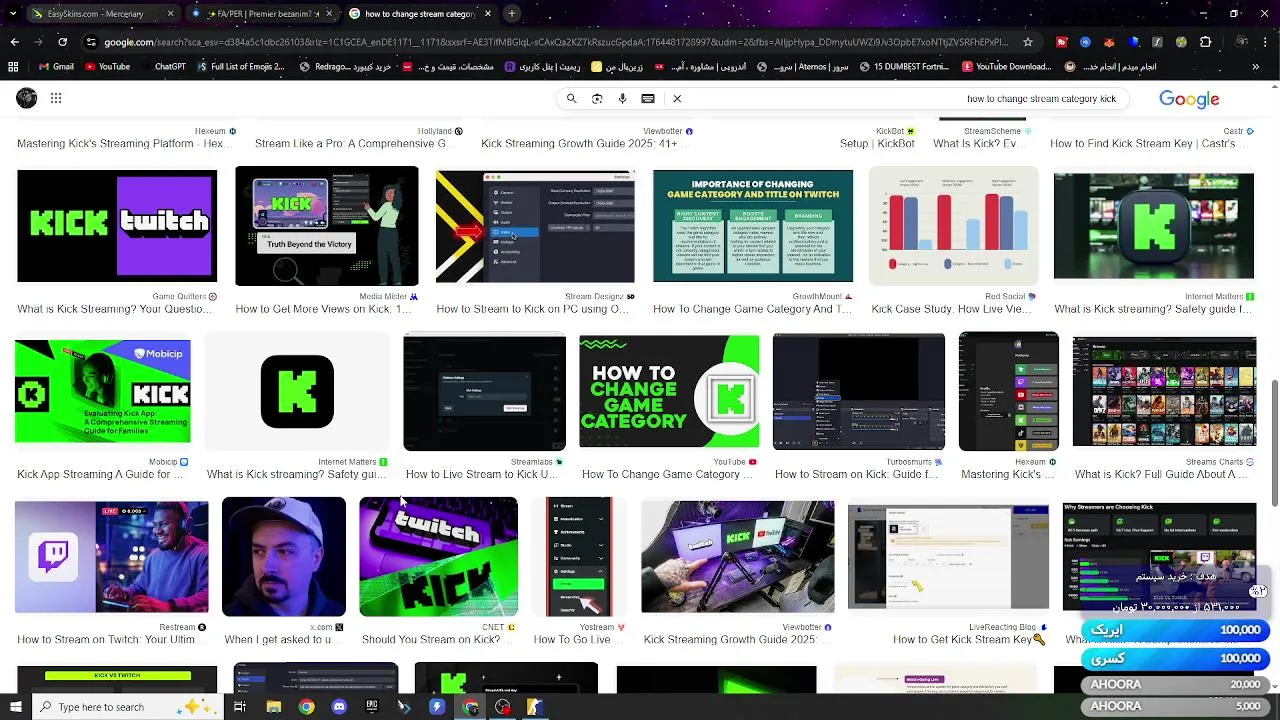Image resolution: width=1280 pixels, height=720 pixels.
Task: Open the ChatGPT bookmark
Action: tap(163, 67)
